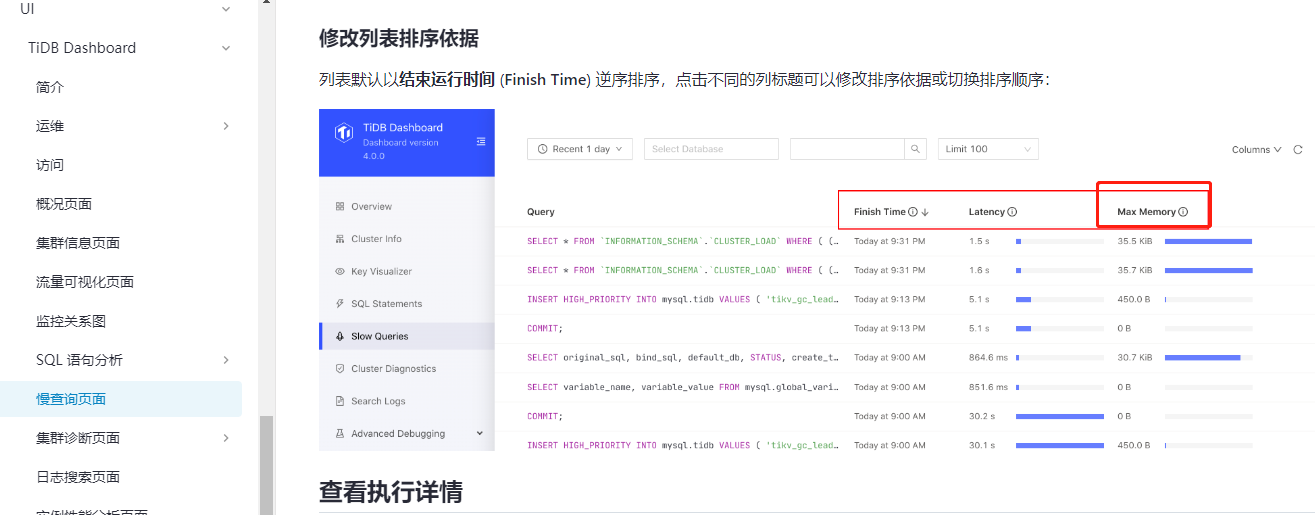Click the 1.6 s latency row query

point(683,270)
